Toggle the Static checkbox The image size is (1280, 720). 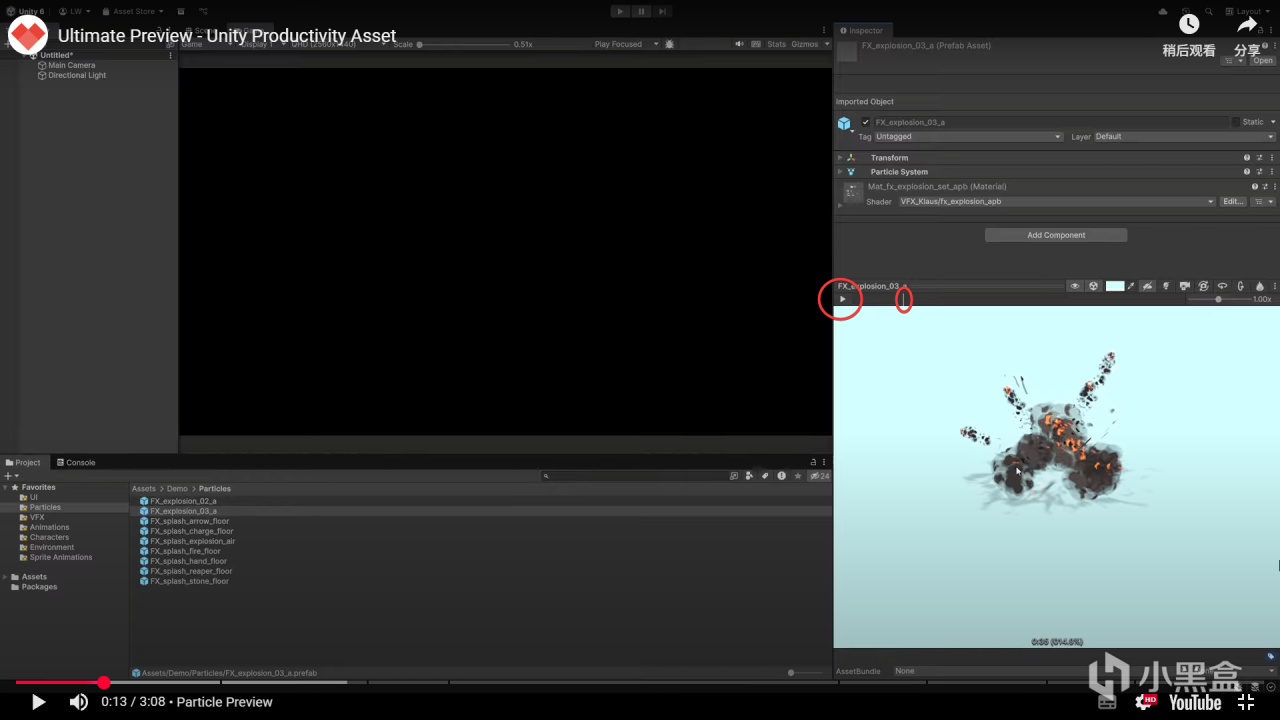tap(1236, 122)
